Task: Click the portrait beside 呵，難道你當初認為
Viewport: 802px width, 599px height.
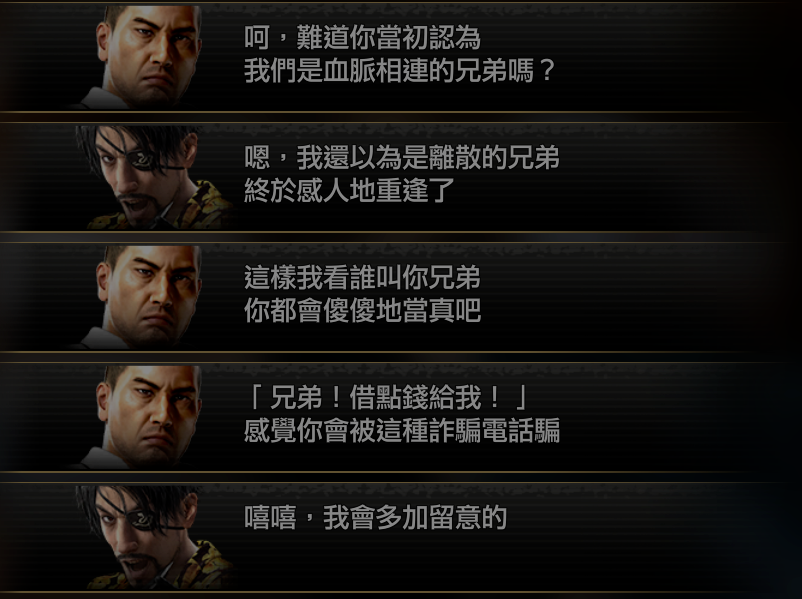Action: click(x=143, y=57)
